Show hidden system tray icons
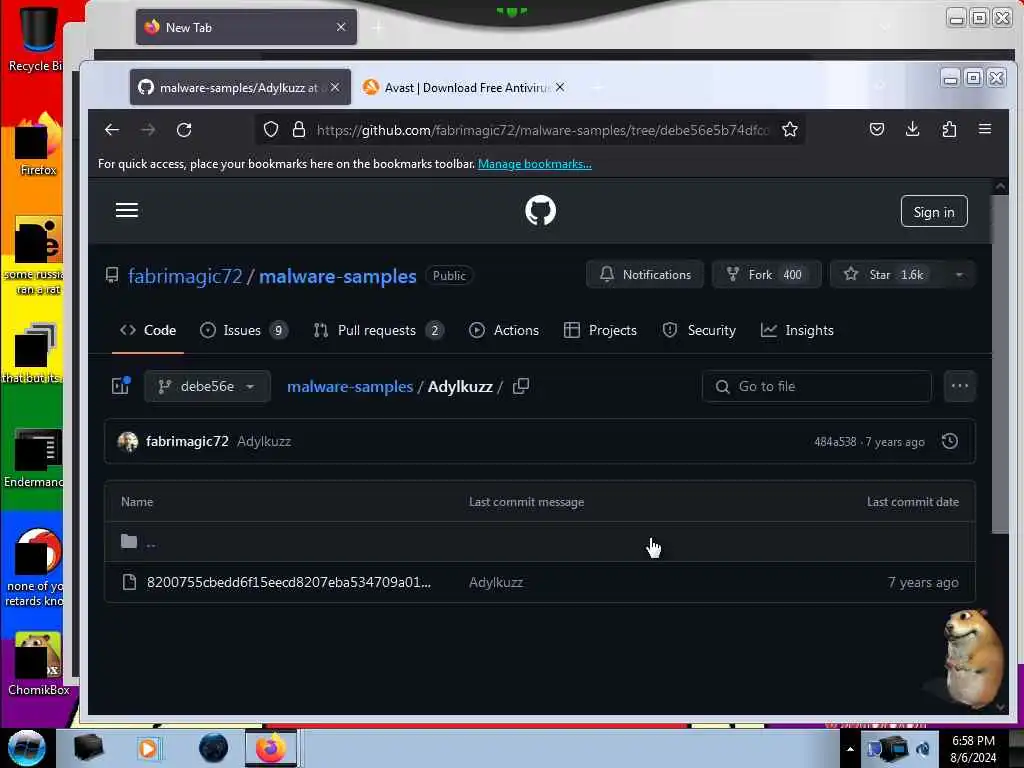Image resolution: width=1024 pixels, height=768 pixels. coord(850,749)
